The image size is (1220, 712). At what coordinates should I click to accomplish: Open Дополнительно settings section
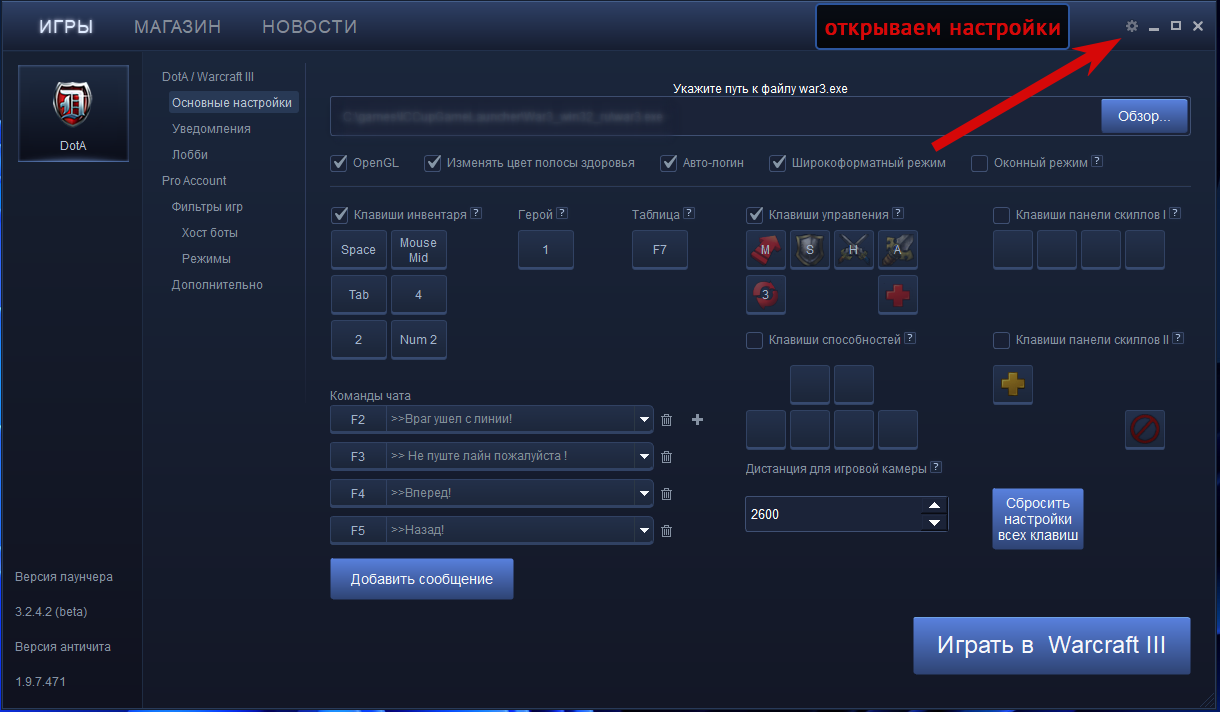coord(217,285)
